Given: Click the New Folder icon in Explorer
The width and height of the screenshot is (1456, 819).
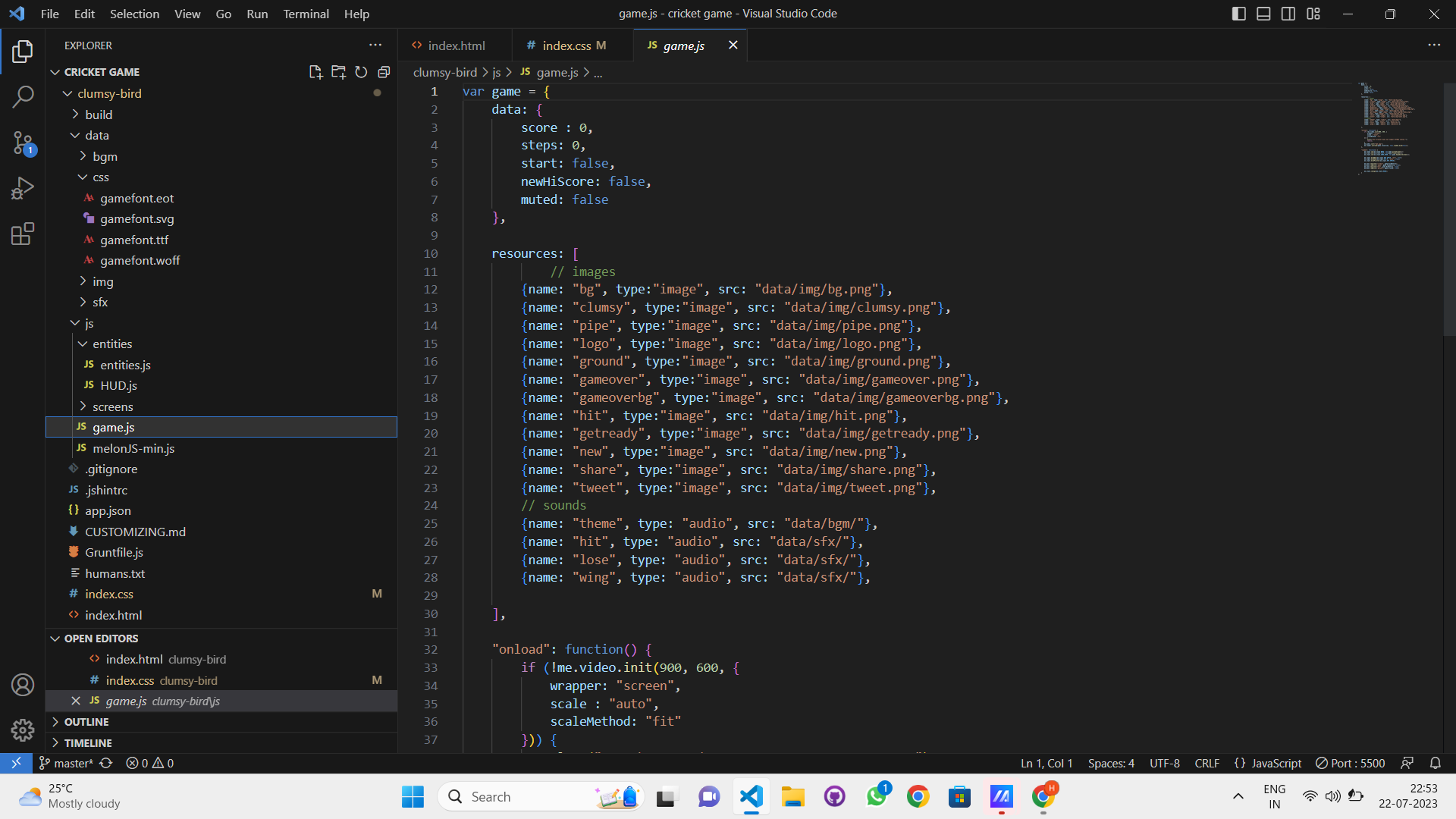Looking at the screenshot, I should [338, 72].
